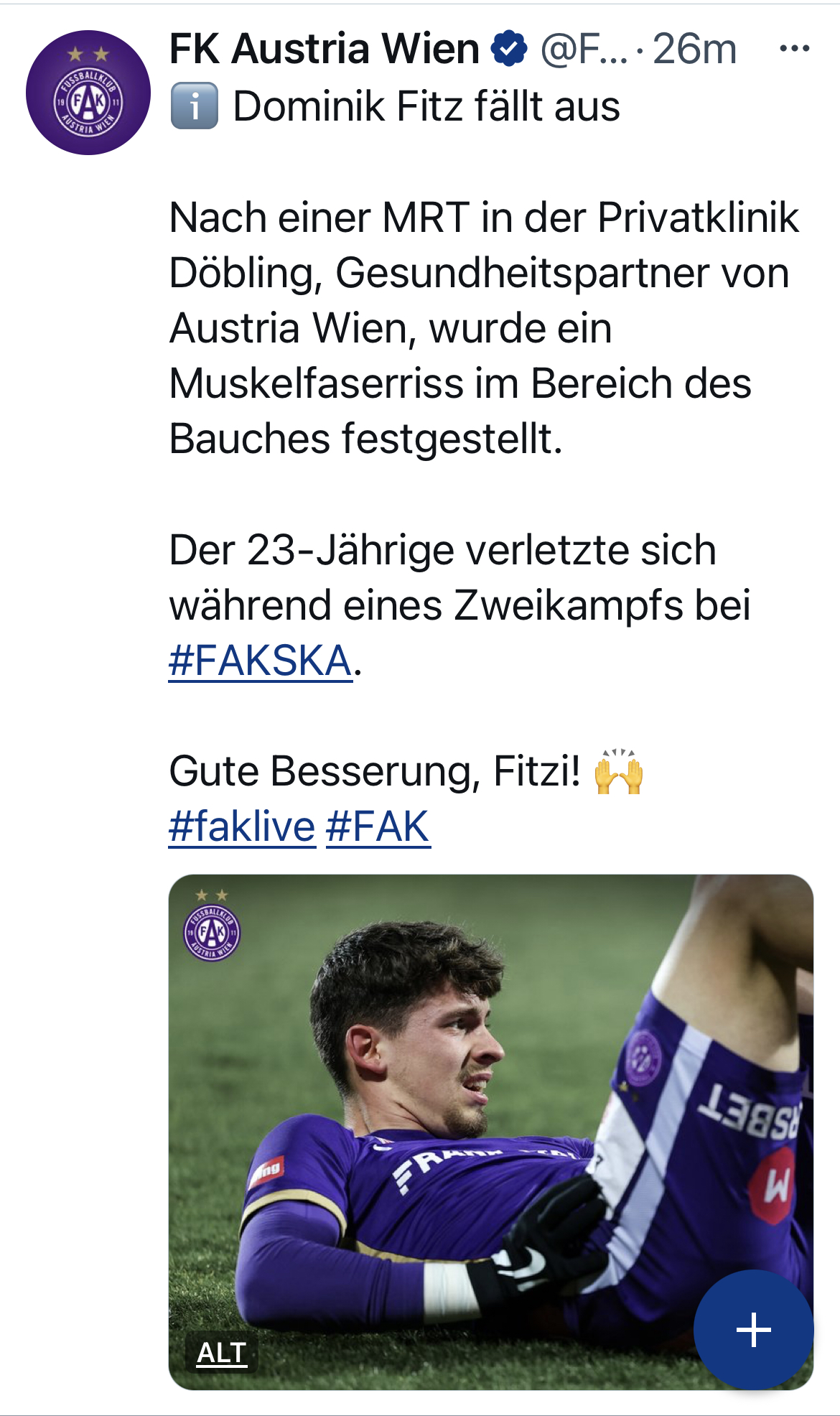This screenshot has height=1416, width=840.
Task: Tap the blue compose plus button
Action: [753, 1330]
